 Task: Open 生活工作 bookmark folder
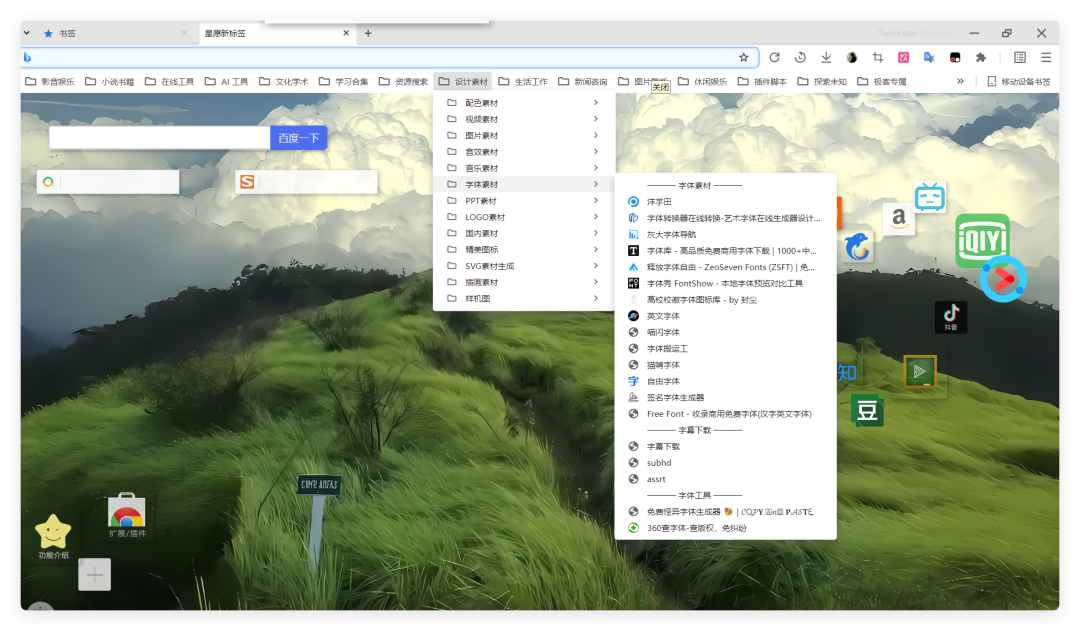coord(523,81)
